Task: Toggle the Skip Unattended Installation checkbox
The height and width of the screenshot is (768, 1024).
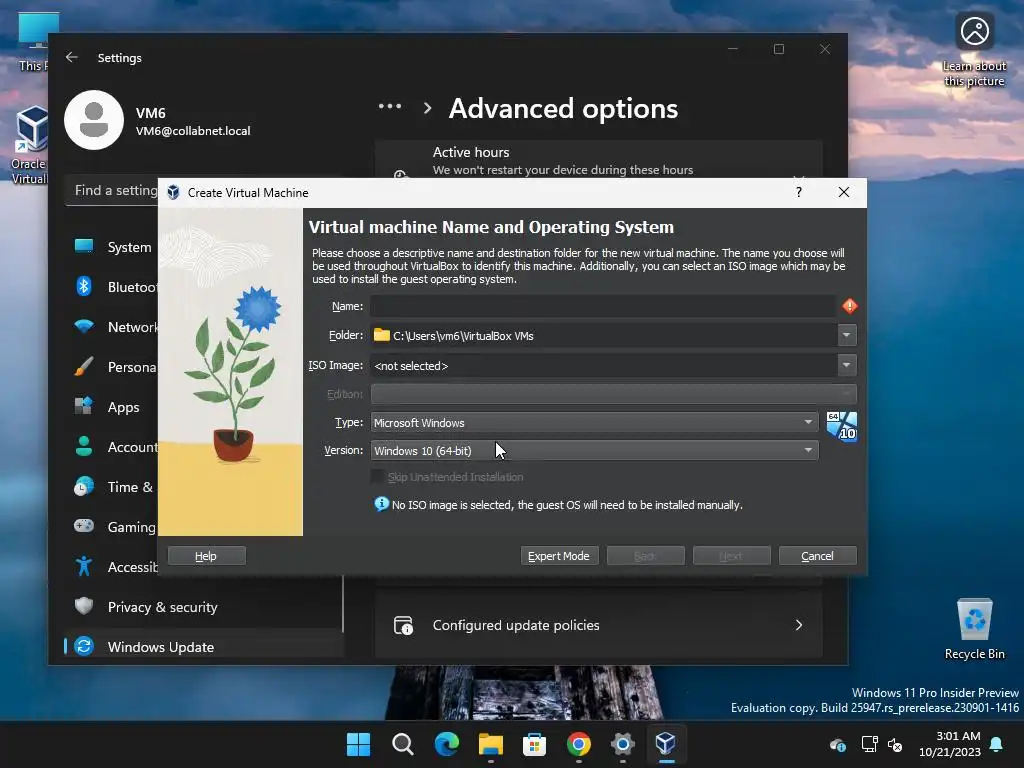Action: pyautogui.click(x=377, y=476)
